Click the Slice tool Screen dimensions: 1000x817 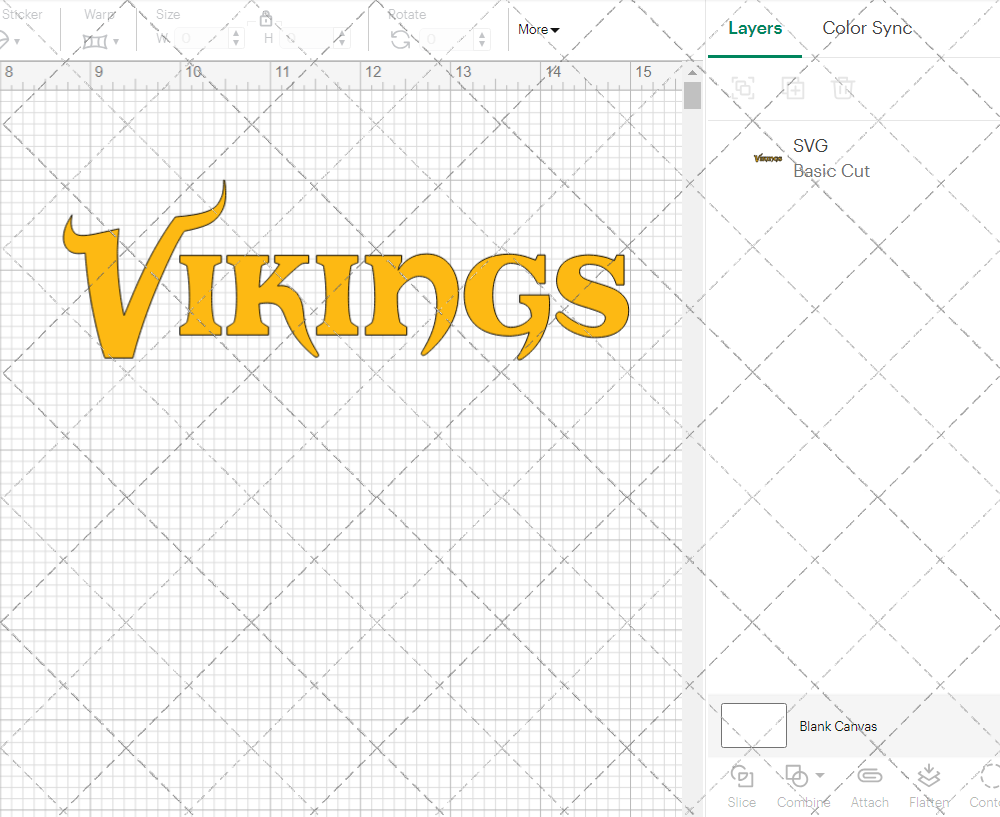click(x=742, y=787)
